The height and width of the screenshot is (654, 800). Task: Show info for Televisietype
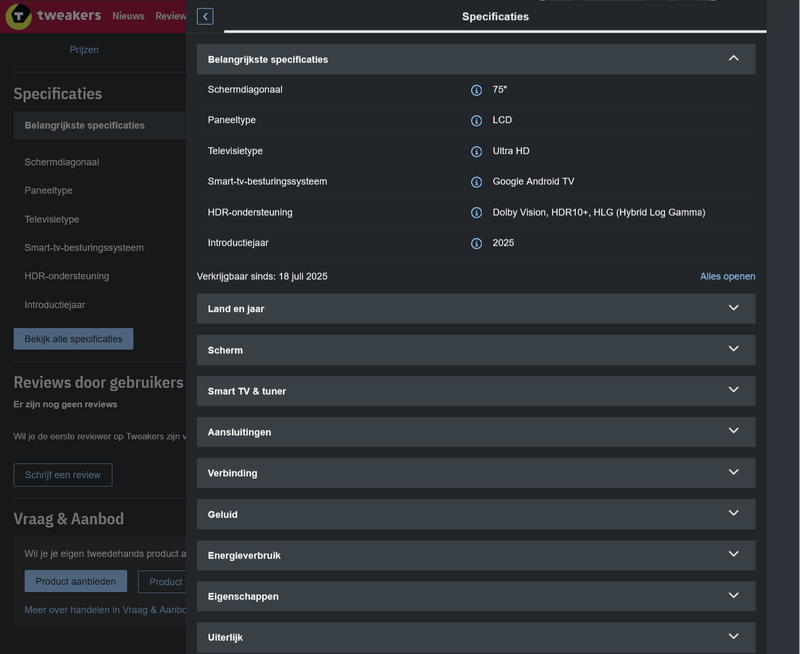tap(476, 151)
